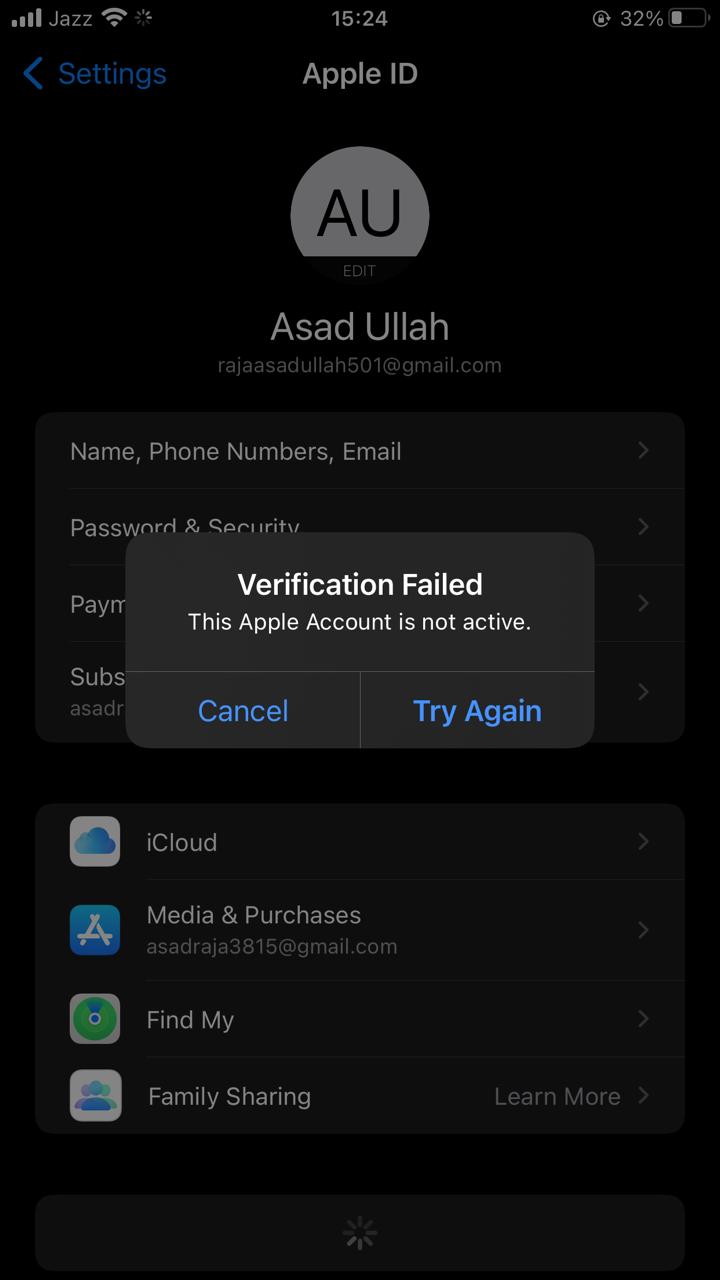
Task: Tap the Wi-Fi icon in status bar
Action: pos(115,18)
